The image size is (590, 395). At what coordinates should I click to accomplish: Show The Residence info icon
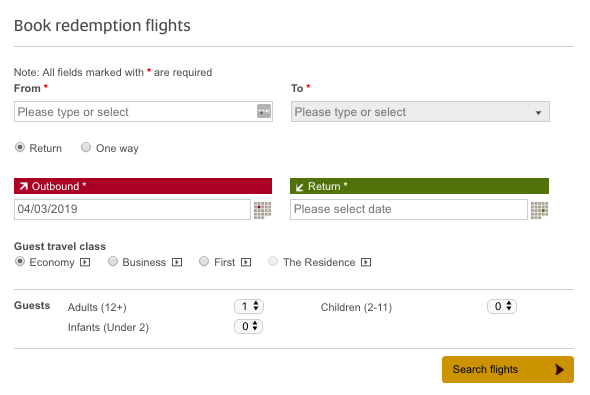pyautogui.click(x=366, y=262)
